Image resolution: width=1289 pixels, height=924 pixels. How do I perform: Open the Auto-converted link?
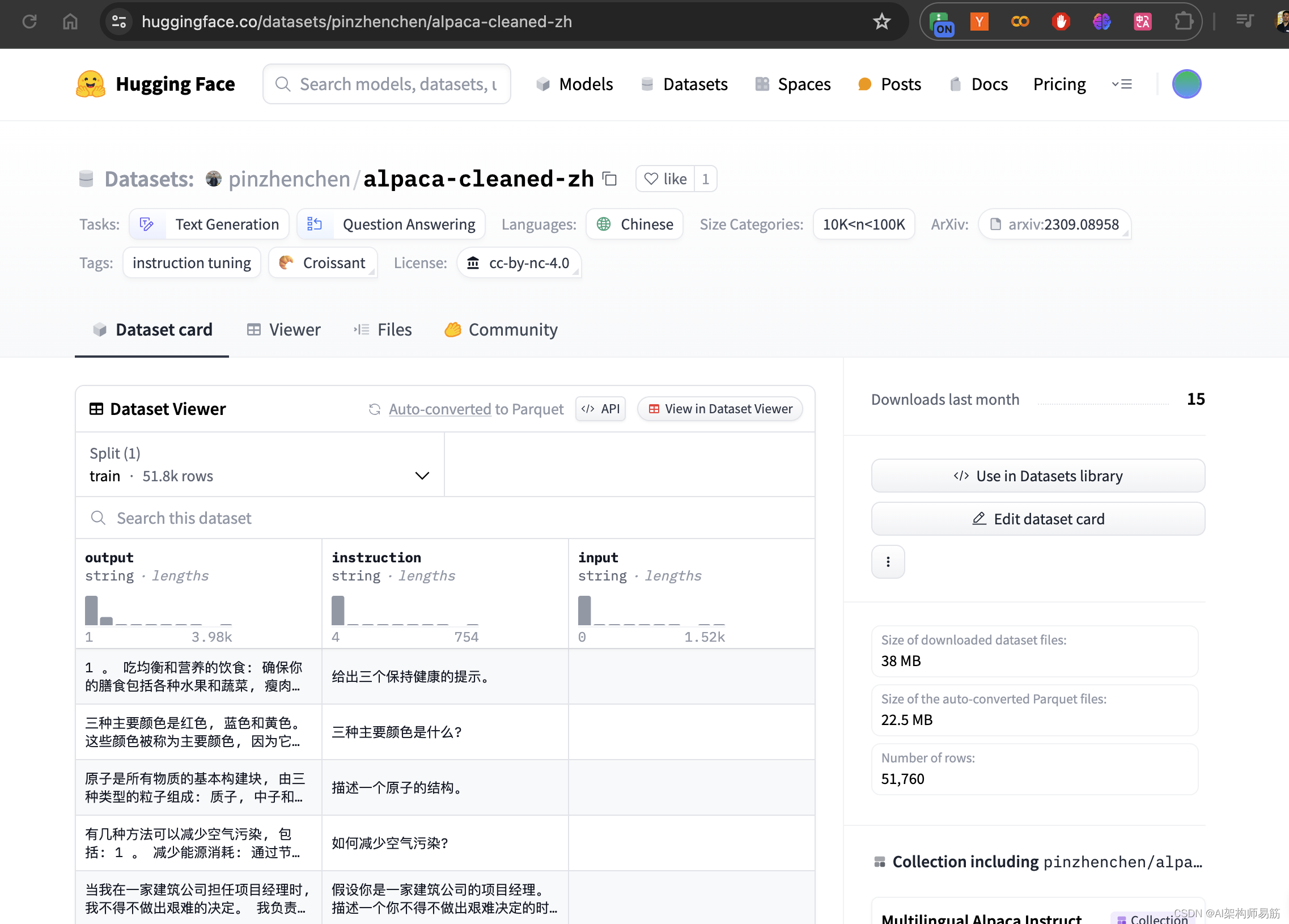click(x=439, y=409)
